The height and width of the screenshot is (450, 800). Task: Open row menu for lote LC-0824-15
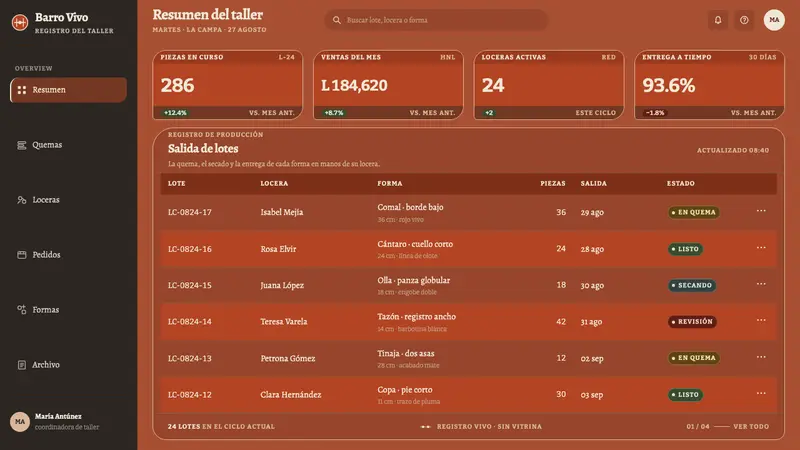[x=761, y=284]
